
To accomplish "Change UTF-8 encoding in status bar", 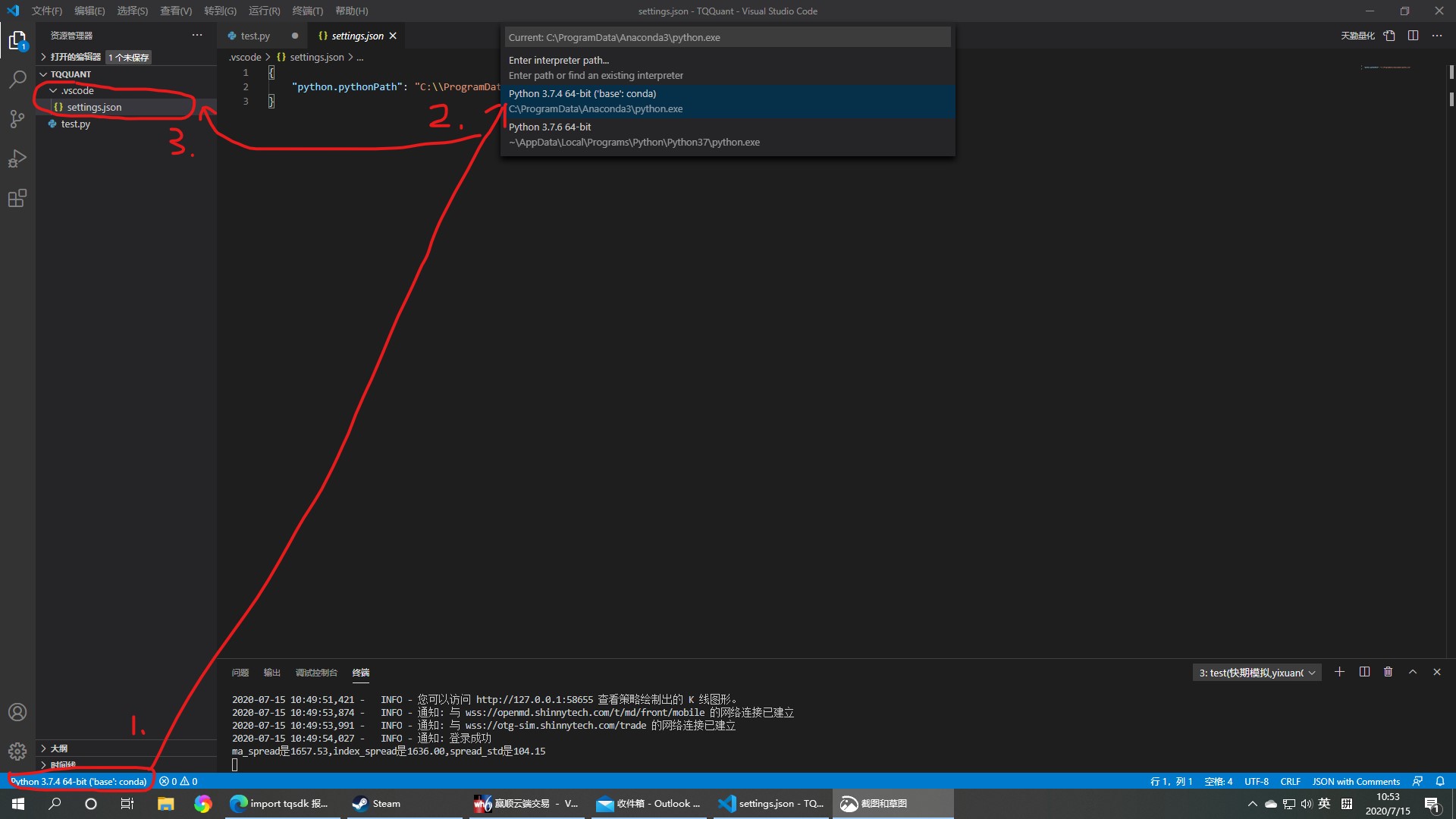I will (x=1257, y=781).
